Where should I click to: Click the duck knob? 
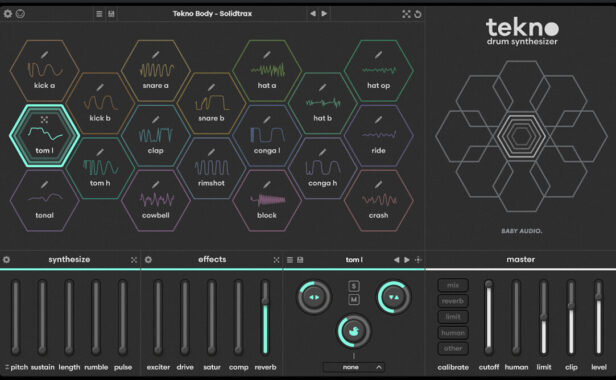click(354, 331)
